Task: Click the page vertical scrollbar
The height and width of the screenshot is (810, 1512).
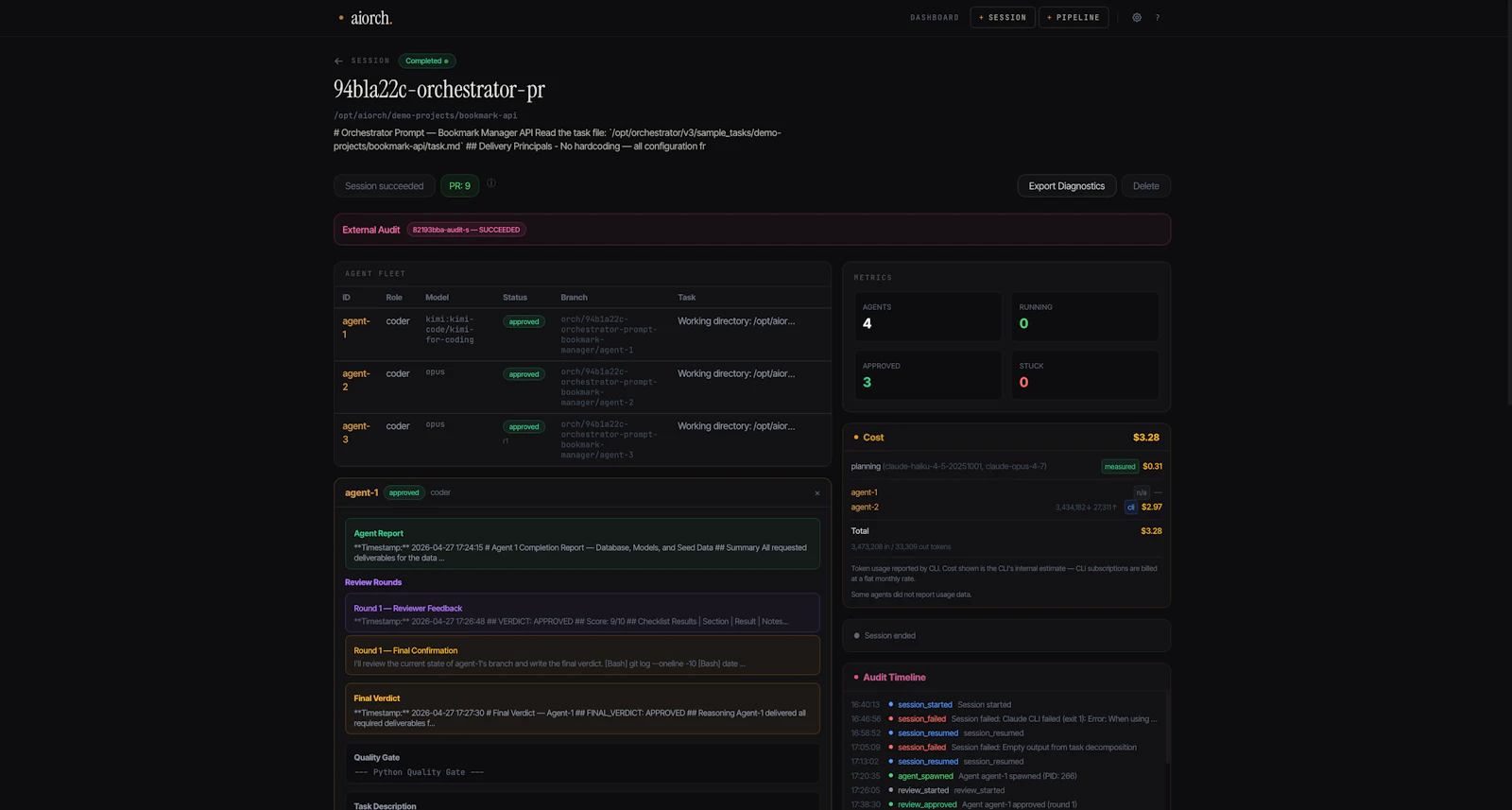Action: point(1508,203)
